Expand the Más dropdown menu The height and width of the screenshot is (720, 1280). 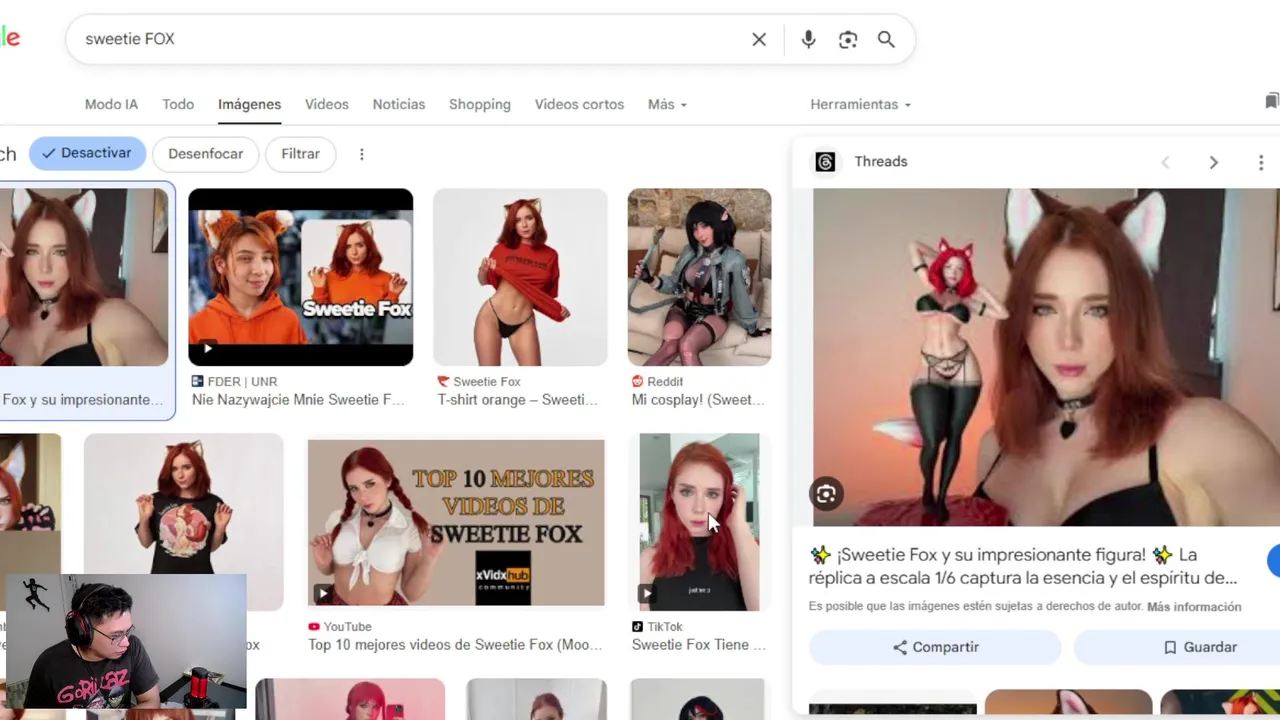coord(667,104)
